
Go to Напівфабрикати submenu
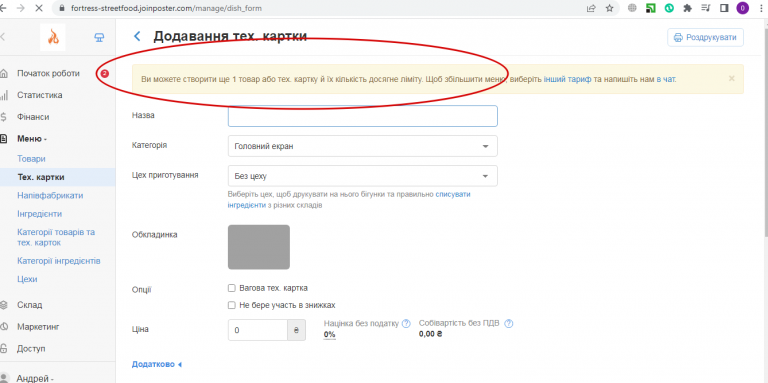(x=50, y=195)
